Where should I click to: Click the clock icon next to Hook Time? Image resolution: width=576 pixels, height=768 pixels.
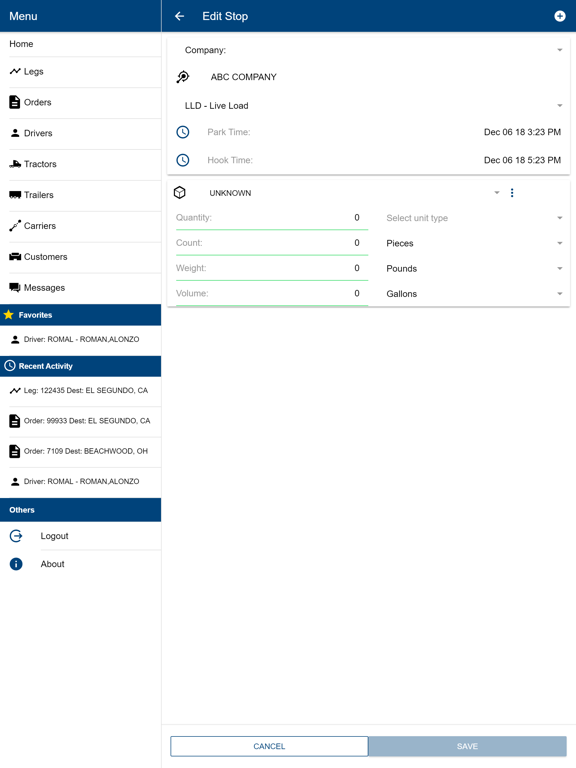[183, 160]
